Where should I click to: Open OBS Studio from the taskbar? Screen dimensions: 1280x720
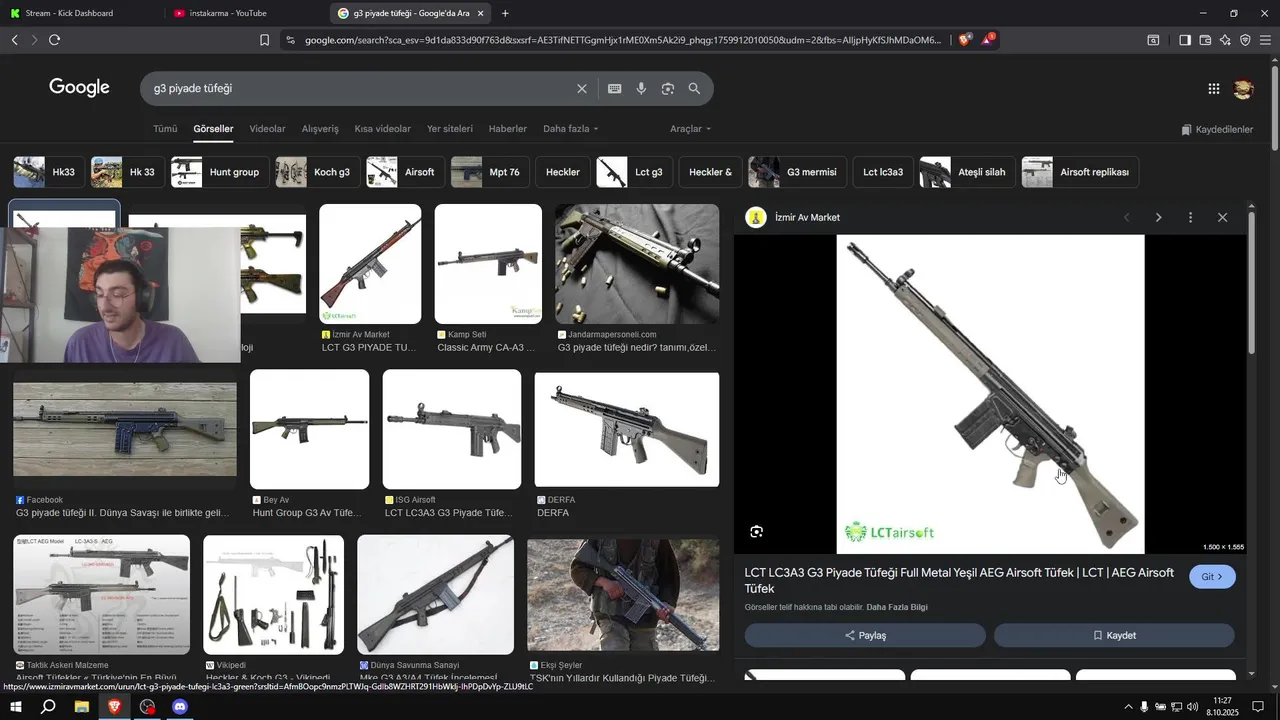pyautogui.click(x=148, y=707)
